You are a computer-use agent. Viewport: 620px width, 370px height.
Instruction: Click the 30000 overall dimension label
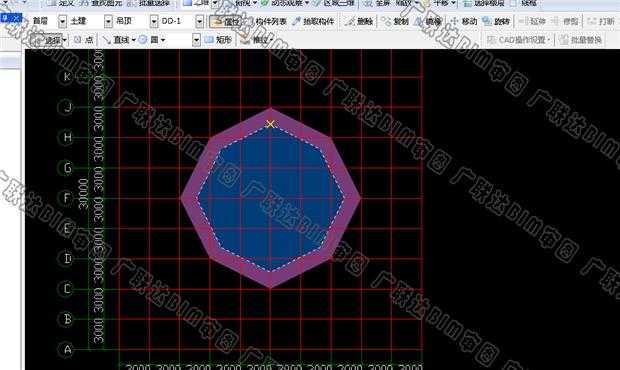tap(83, 193)
